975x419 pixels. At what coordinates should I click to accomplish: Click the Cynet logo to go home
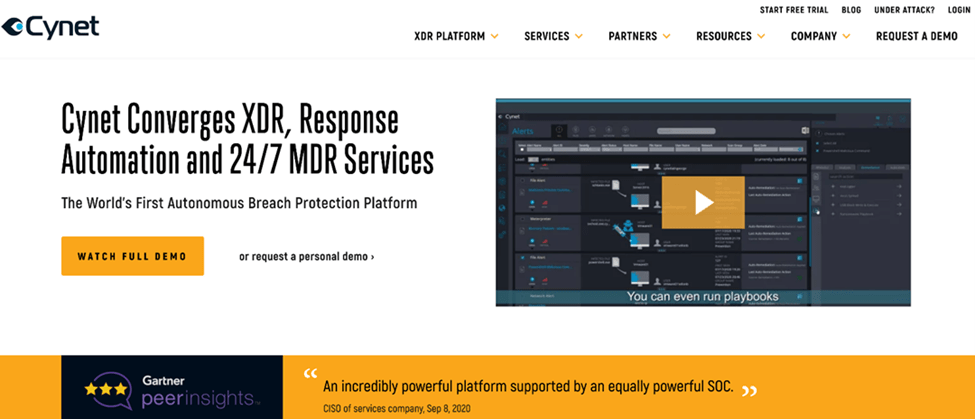(x=50, y=27)
